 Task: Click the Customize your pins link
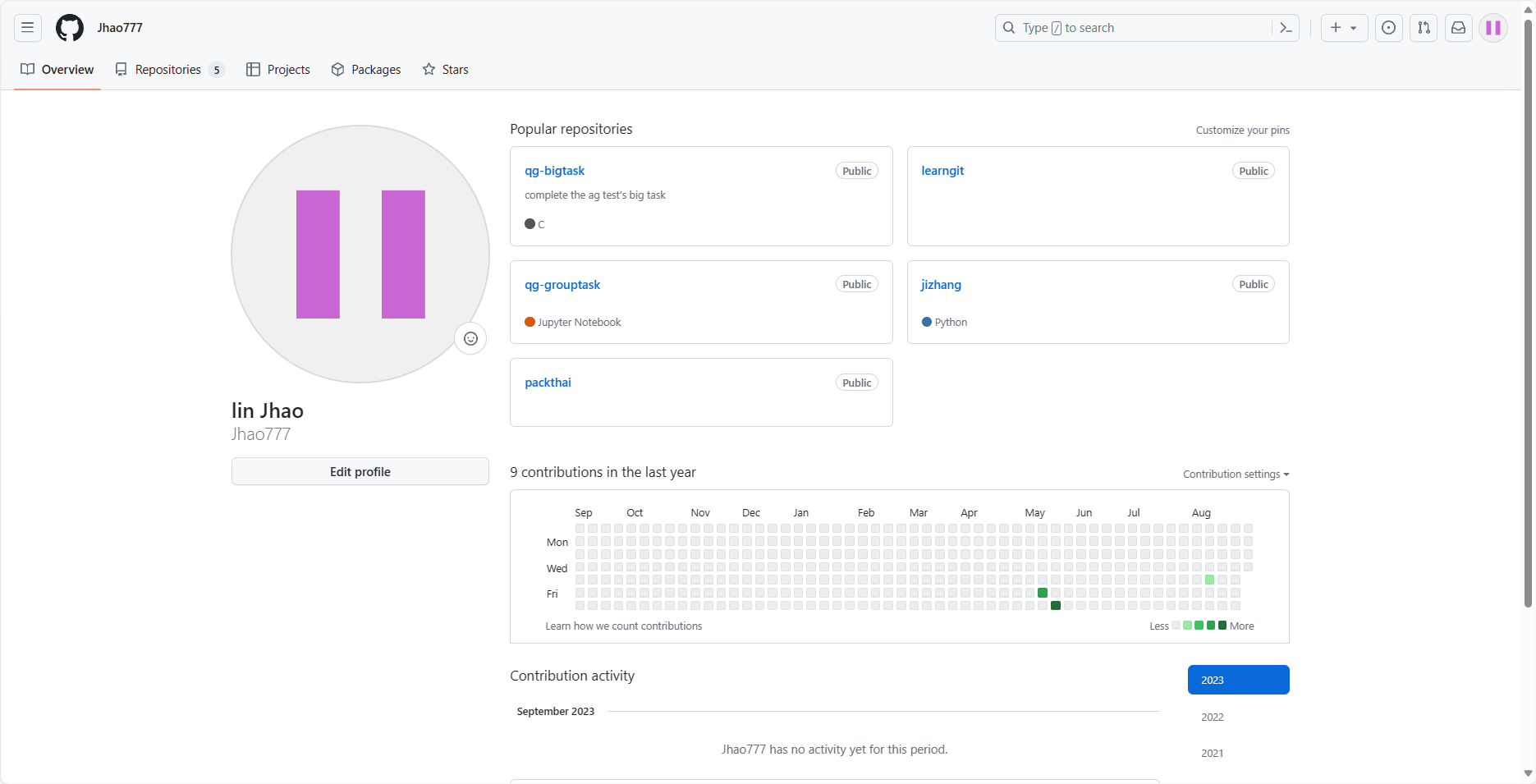tap(1242, 131)
